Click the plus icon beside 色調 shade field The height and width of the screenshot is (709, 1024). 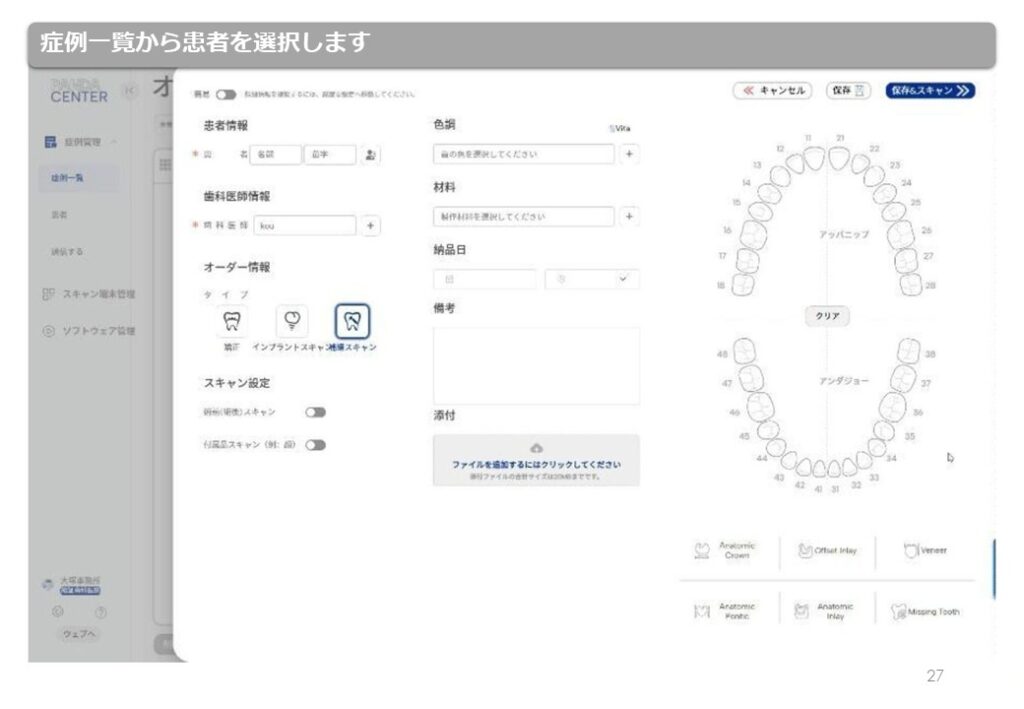(629, 155)
